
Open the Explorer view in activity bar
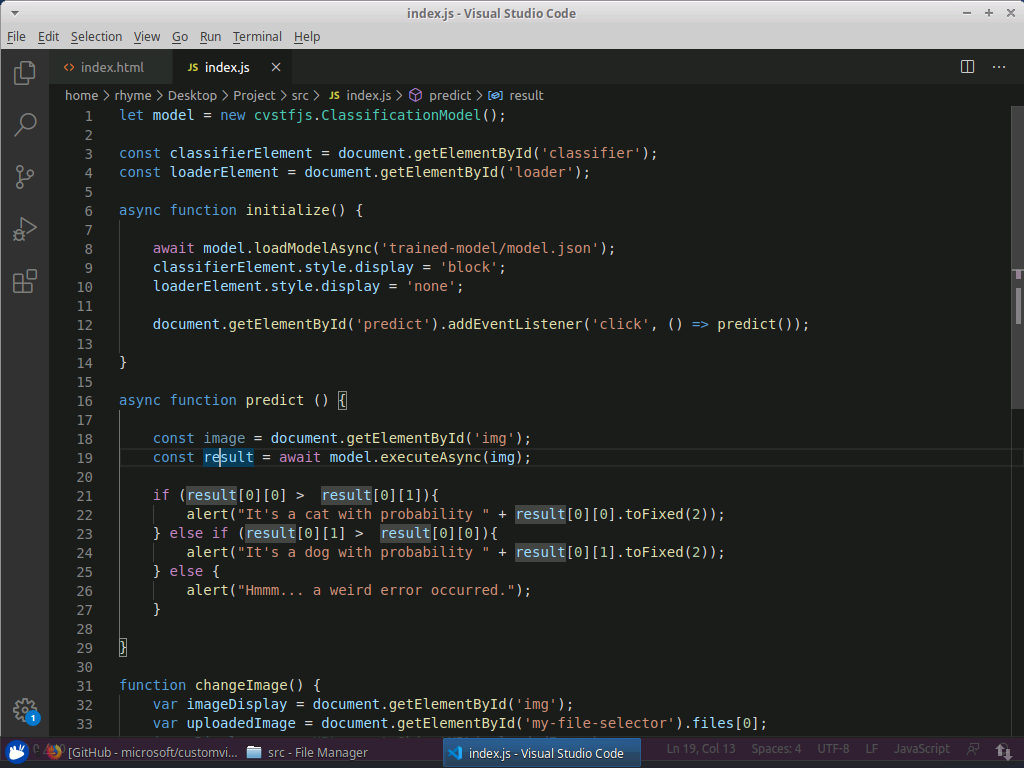25,72
